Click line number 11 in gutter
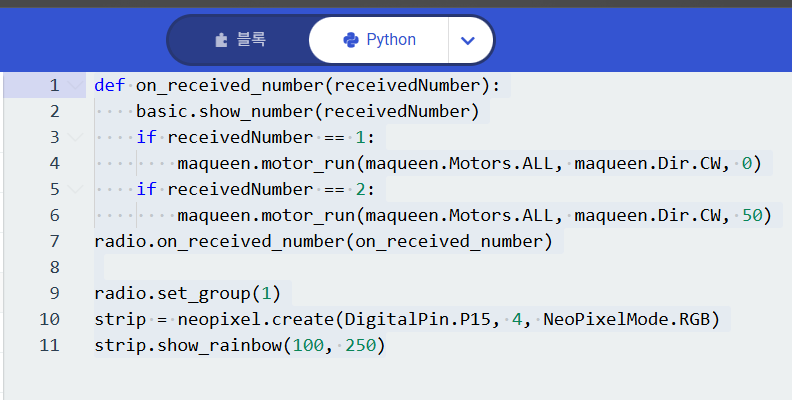The image size is (792, 400). pos(50,345)
